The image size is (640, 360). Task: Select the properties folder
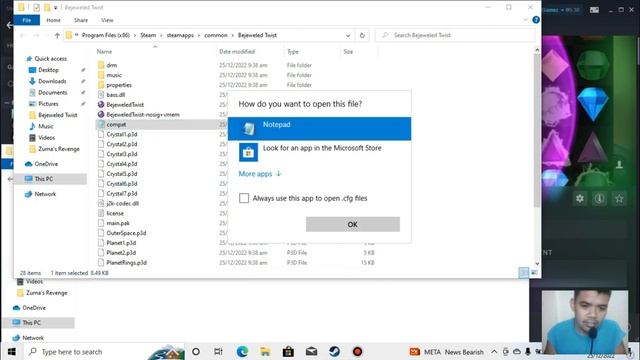click(119, 85)
